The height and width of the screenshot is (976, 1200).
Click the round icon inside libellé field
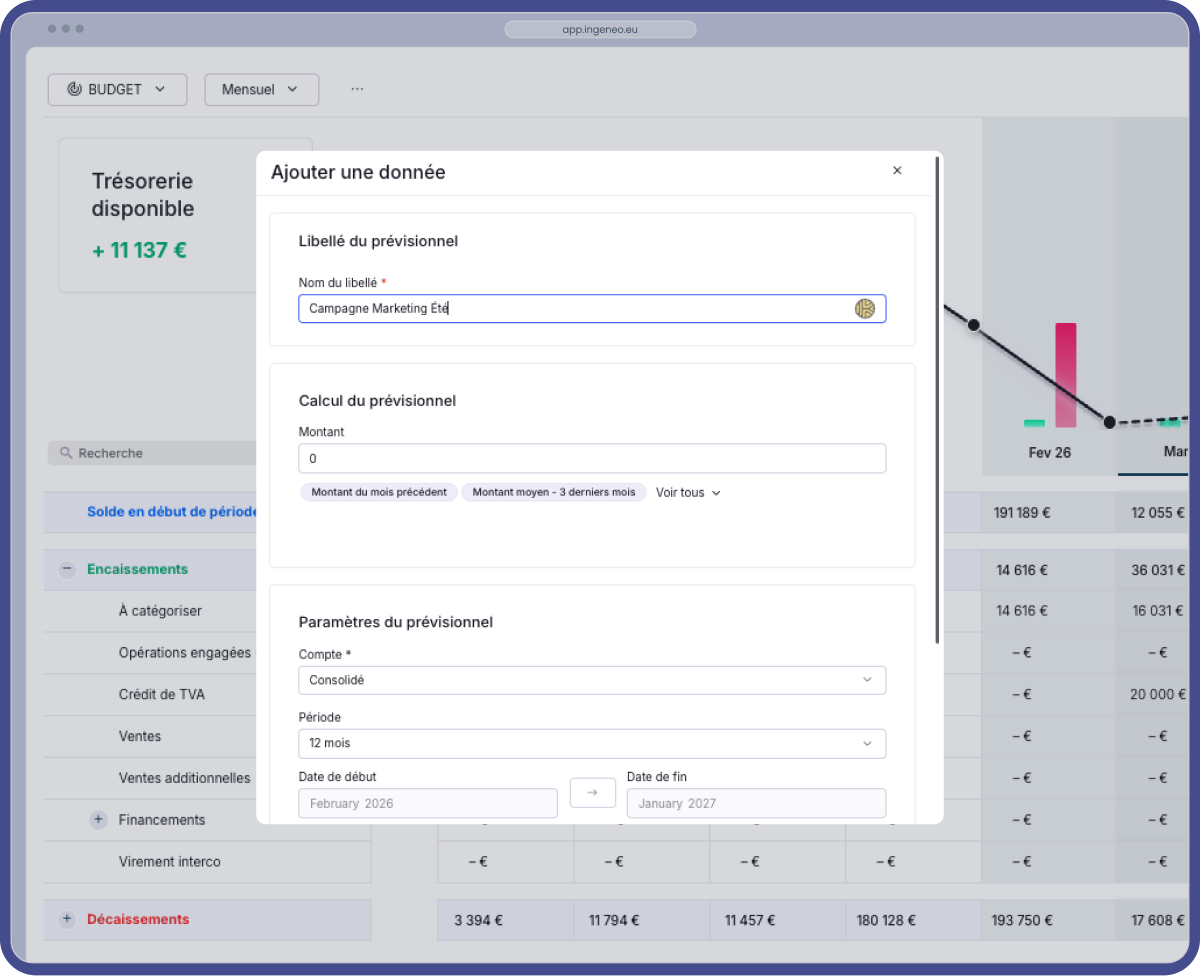[865, 309]
